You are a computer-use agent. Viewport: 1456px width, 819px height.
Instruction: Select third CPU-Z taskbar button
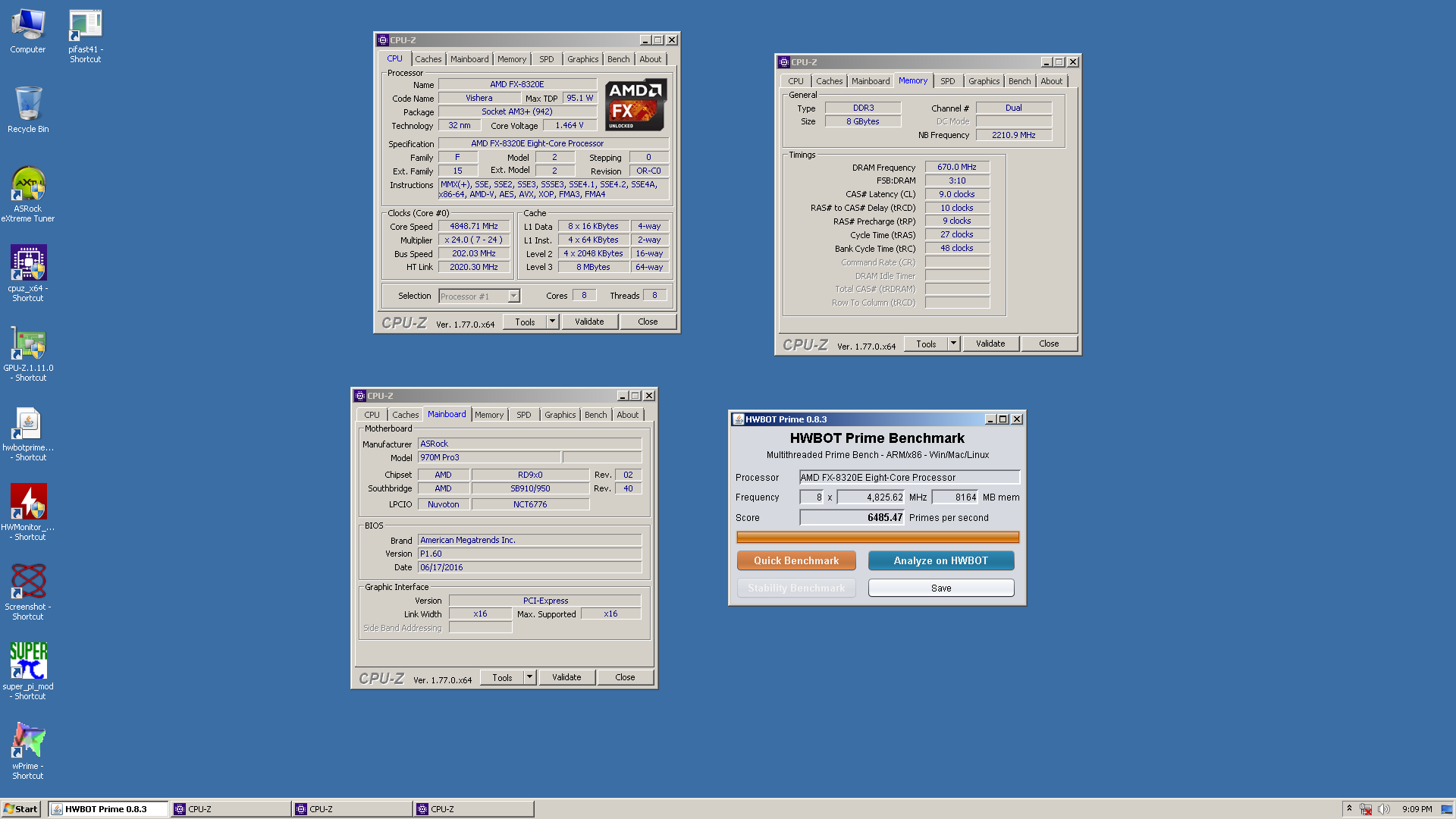473,809
